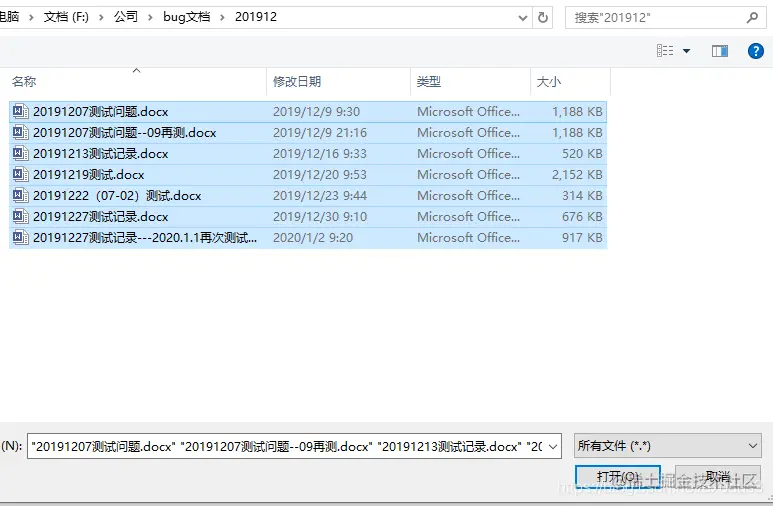The height and width of the screenshot is (506, 773).
Task: Click the size value 676 KB
Action: point(582,217)
